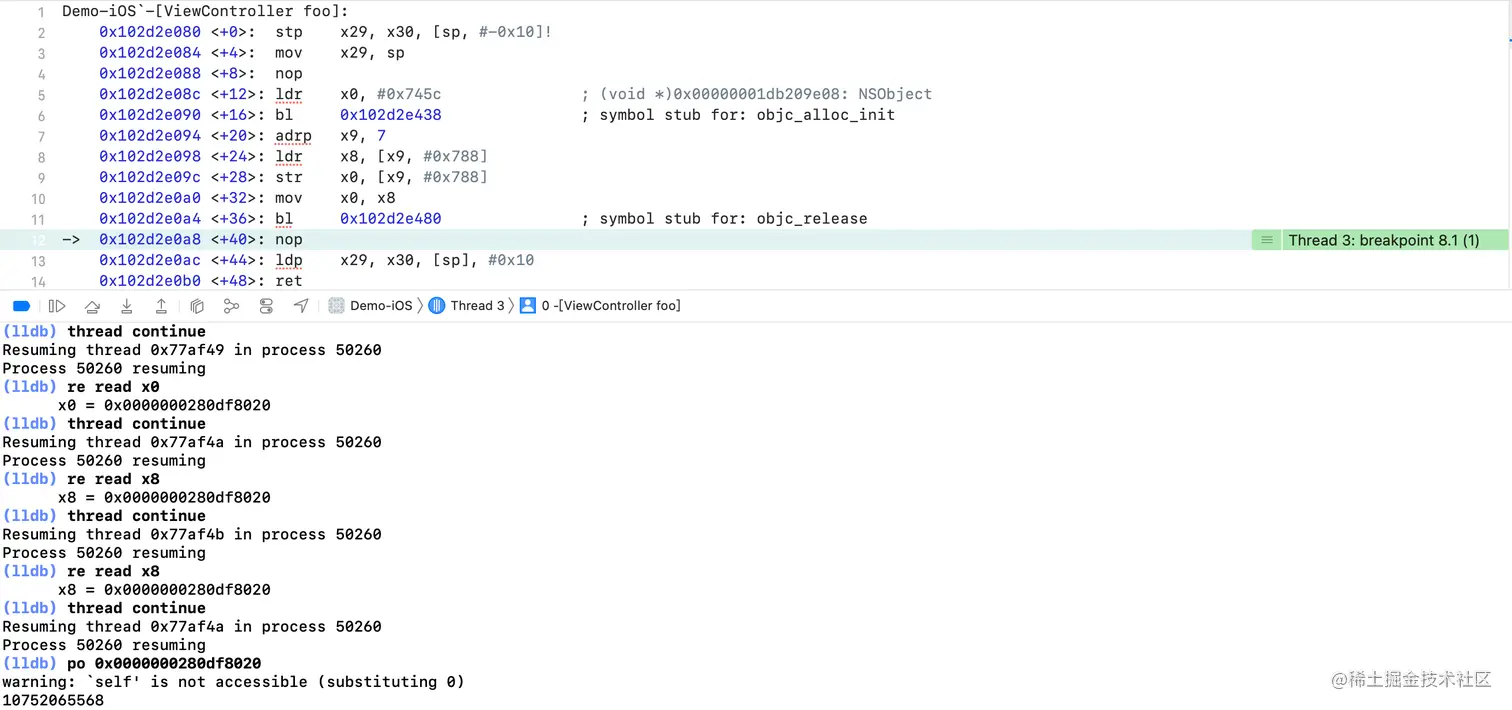The width and height of the screenshot is (1512, 710).
Task: Click console output 'x0 = 0x0000000280df8020'
Action: [164, 406]
